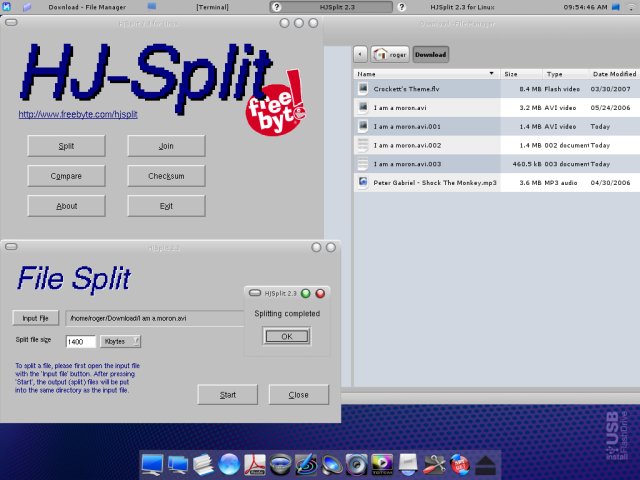Click the eject icon in dock

coord(485,464)
